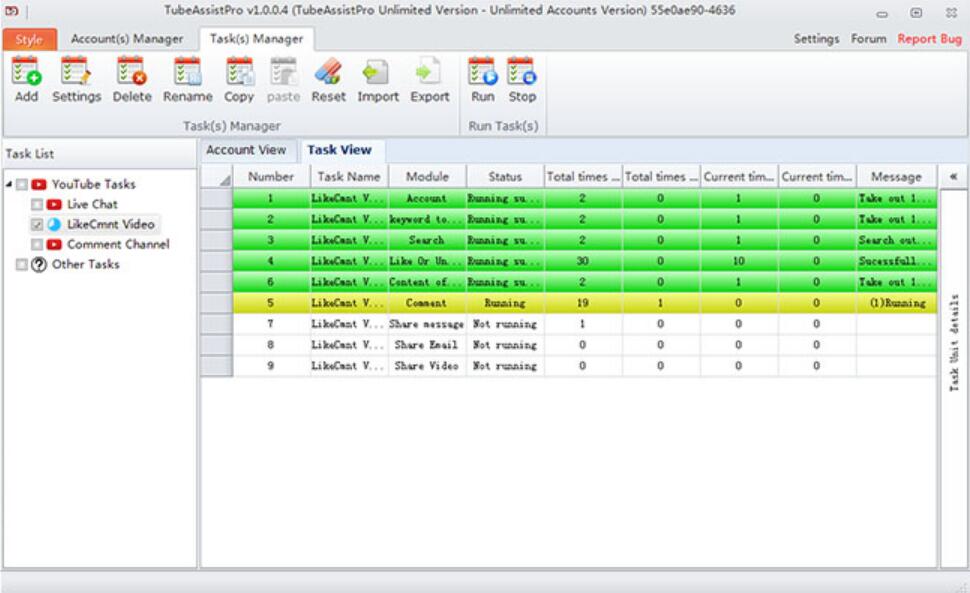Click the Reset eraser icon
The width and height of the screenshot is (970, 593).
pyautogui.click(x=328, y=71)
